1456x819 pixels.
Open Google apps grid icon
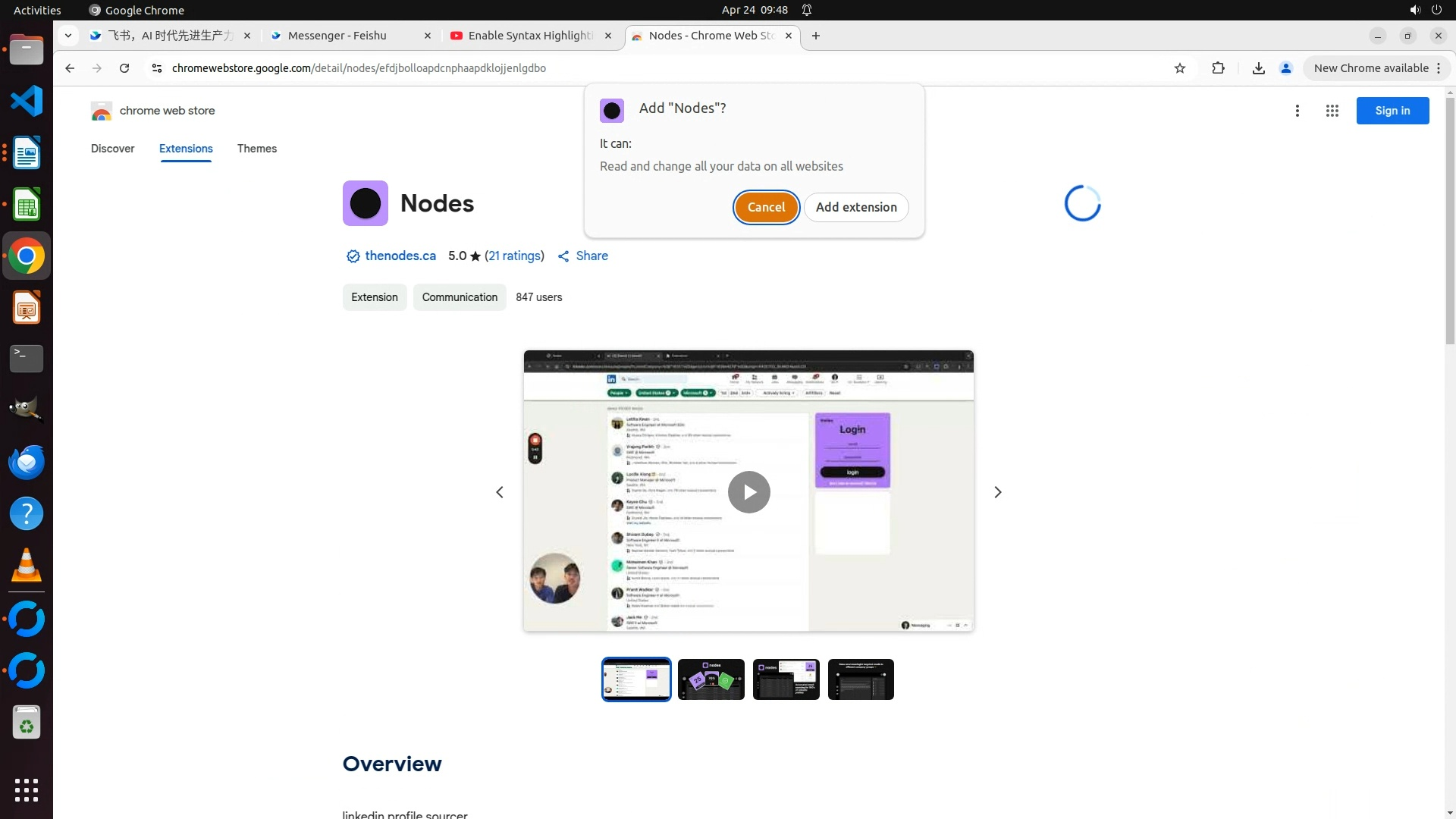click(x=1332, y=111)
